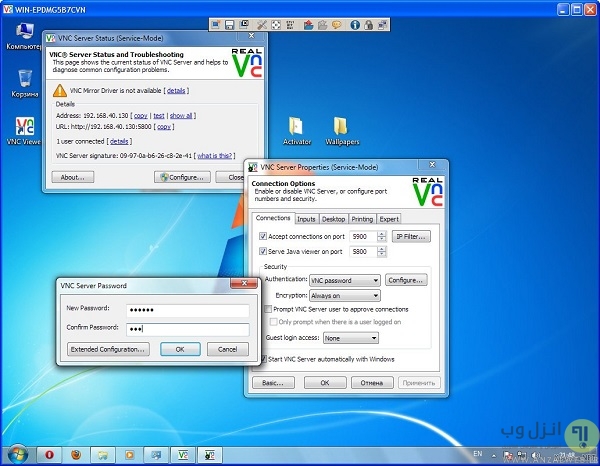Switch to the Connections tab
Viewport: 600px width, 466px height.
(x=273, y=218)
